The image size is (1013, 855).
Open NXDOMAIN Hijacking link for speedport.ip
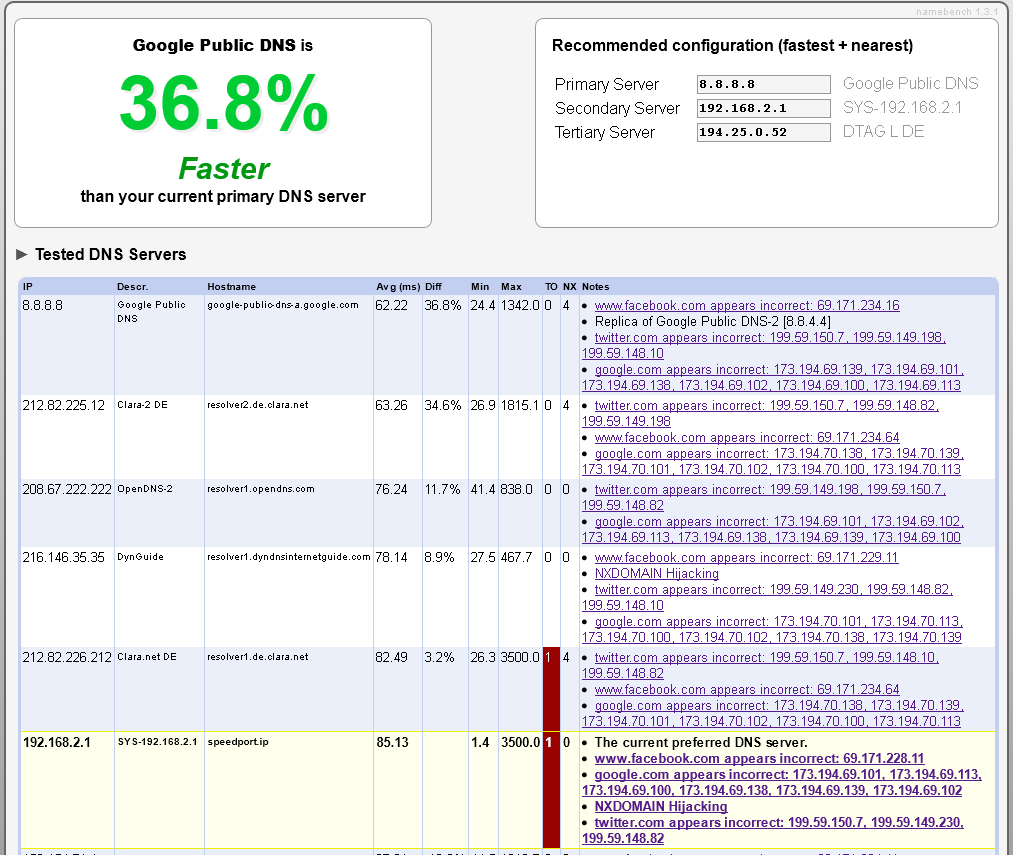[x=660, y=807]
